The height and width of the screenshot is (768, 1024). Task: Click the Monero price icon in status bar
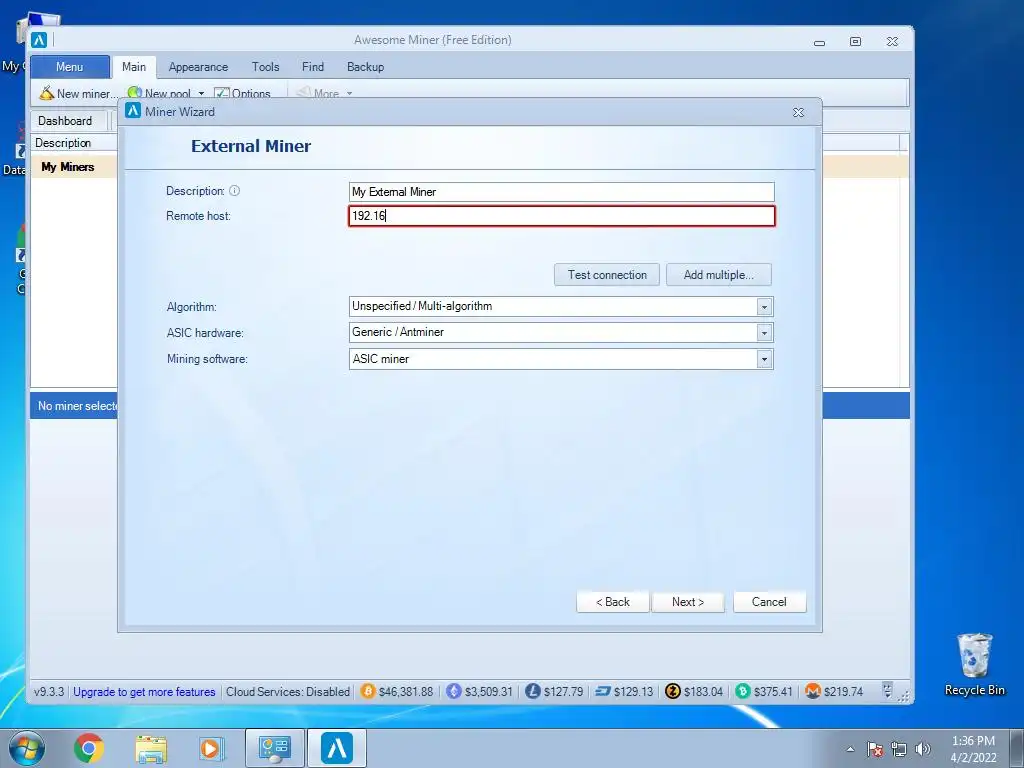pos(812,691)
